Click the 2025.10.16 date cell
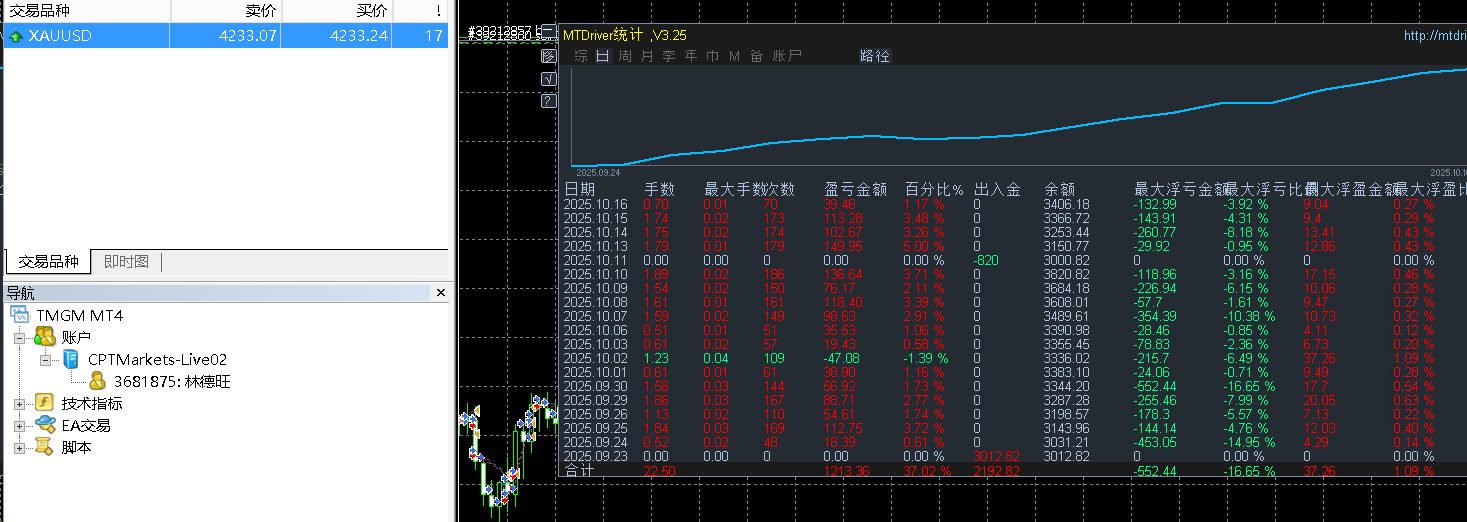 595,204
